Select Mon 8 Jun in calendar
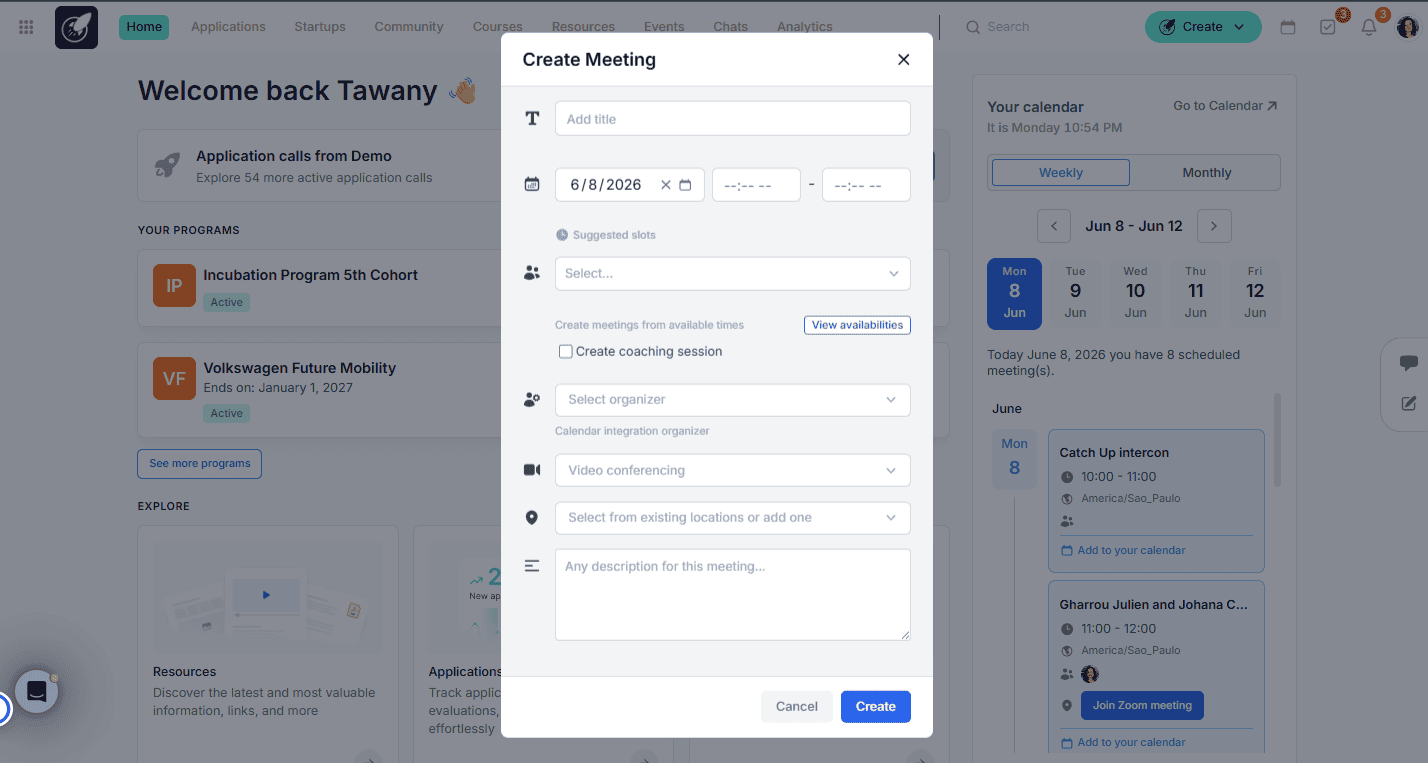This screenshot has height=763, width=1428. coord(1014,293)
